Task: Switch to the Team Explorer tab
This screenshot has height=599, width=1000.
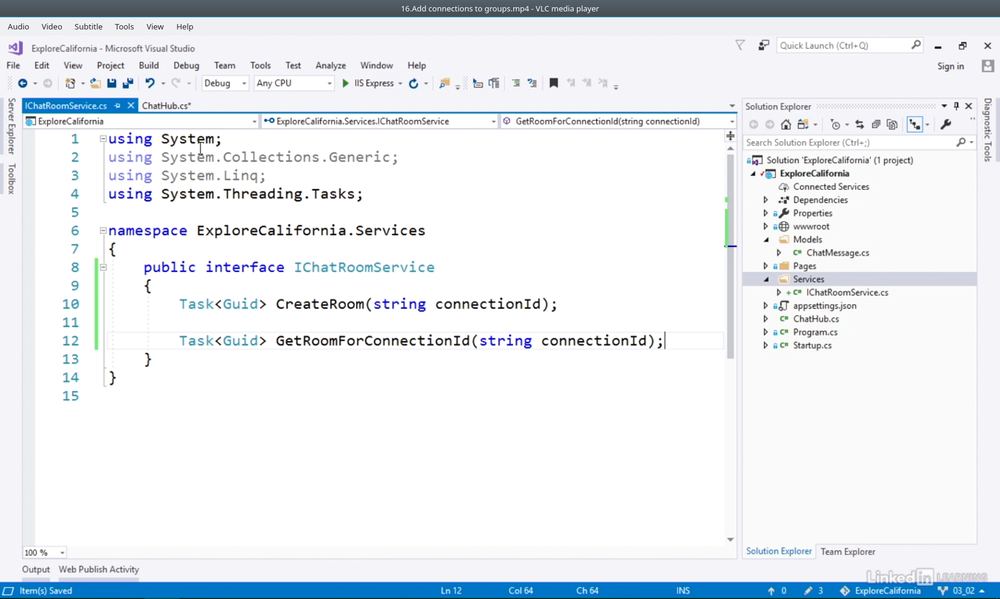Action: pyautogui.click(x=848, y=552)
